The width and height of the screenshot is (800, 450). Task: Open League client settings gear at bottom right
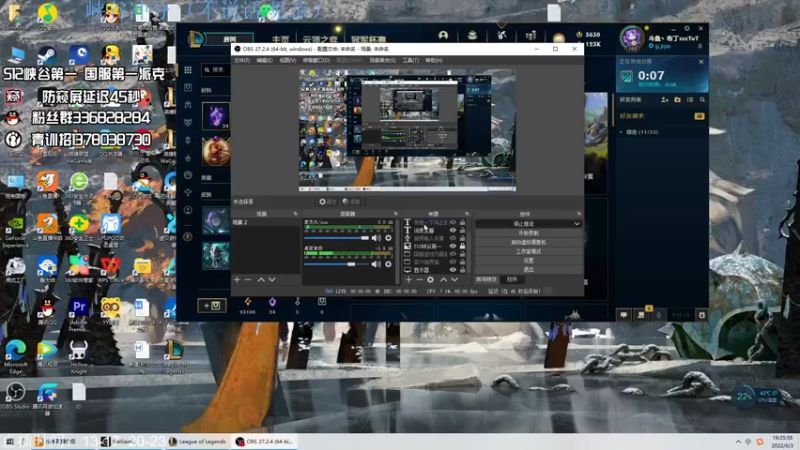pyautogui.click(x=702, y=315)
